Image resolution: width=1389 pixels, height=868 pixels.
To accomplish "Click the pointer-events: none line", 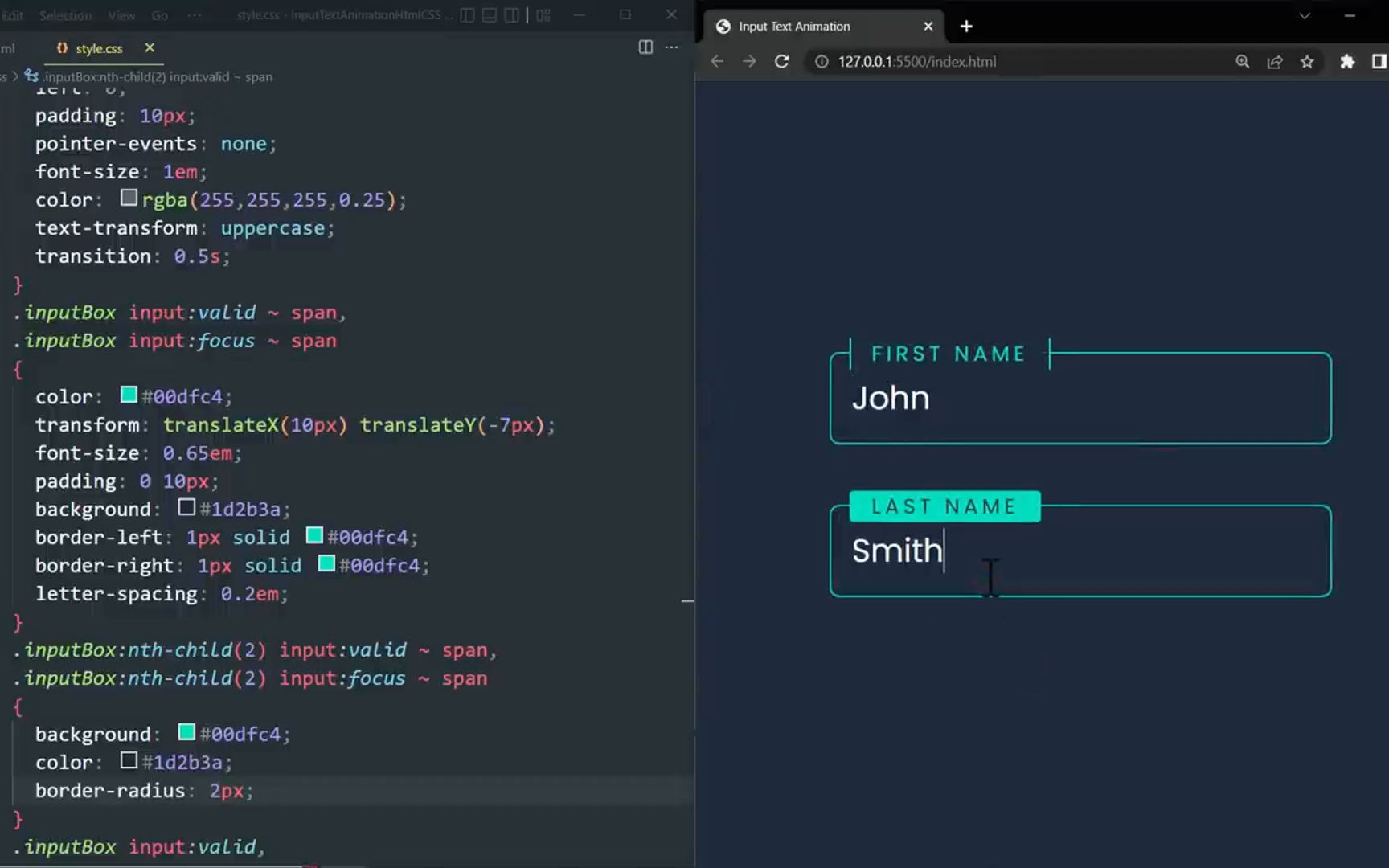I will (x=156, y=144).
